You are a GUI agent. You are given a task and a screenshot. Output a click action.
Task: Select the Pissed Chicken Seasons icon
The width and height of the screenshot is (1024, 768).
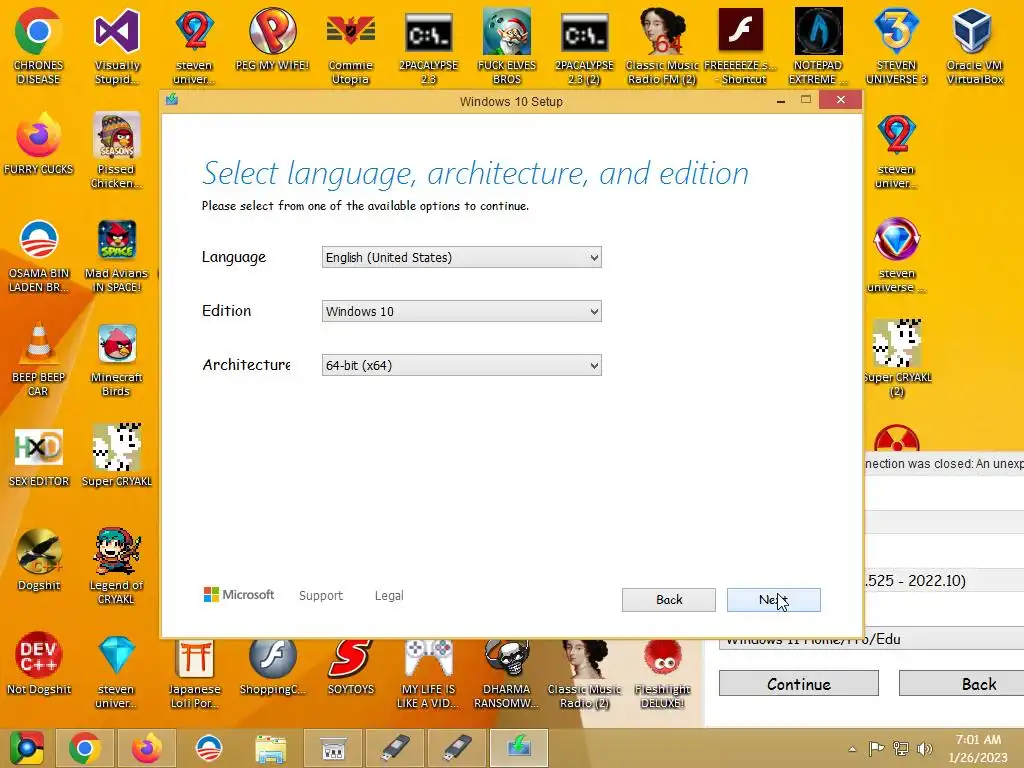(117, 150)
